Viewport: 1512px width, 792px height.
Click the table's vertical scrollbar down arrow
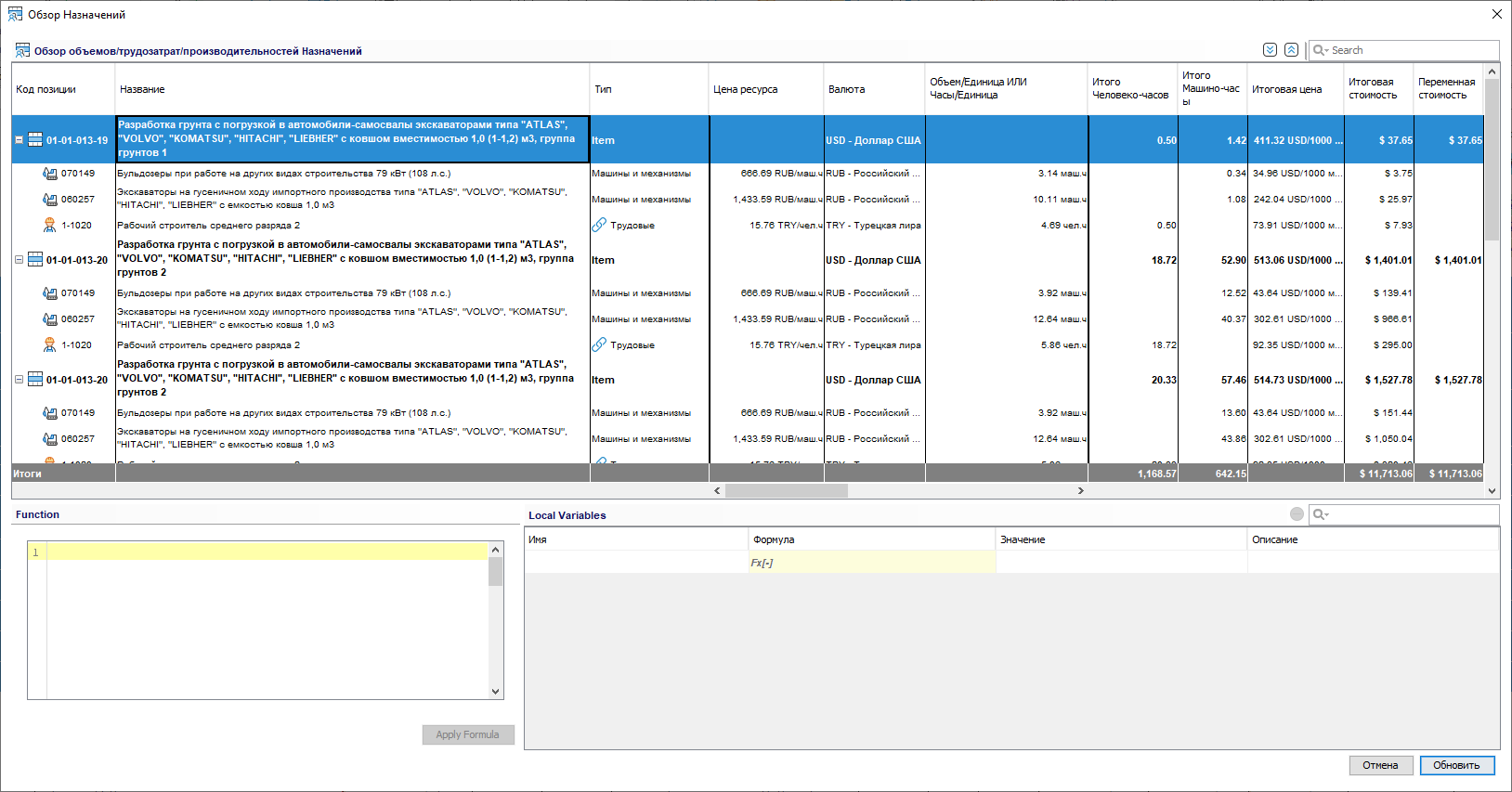click(x=1492, y=491)
